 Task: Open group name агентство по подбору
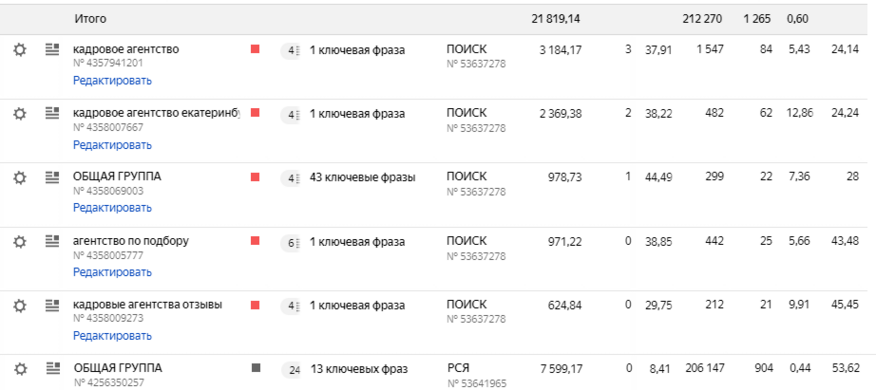coord(131,241)
